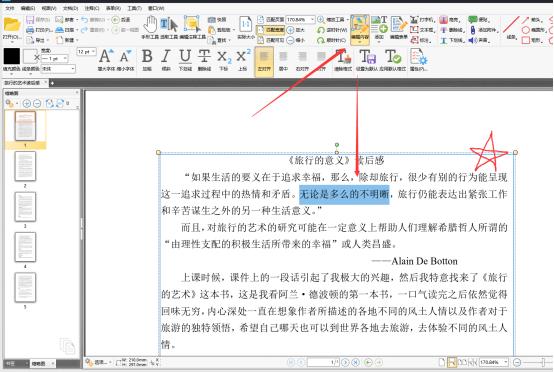
Task: Select the Edit Comments tool
Action: [x=192, y=25]
